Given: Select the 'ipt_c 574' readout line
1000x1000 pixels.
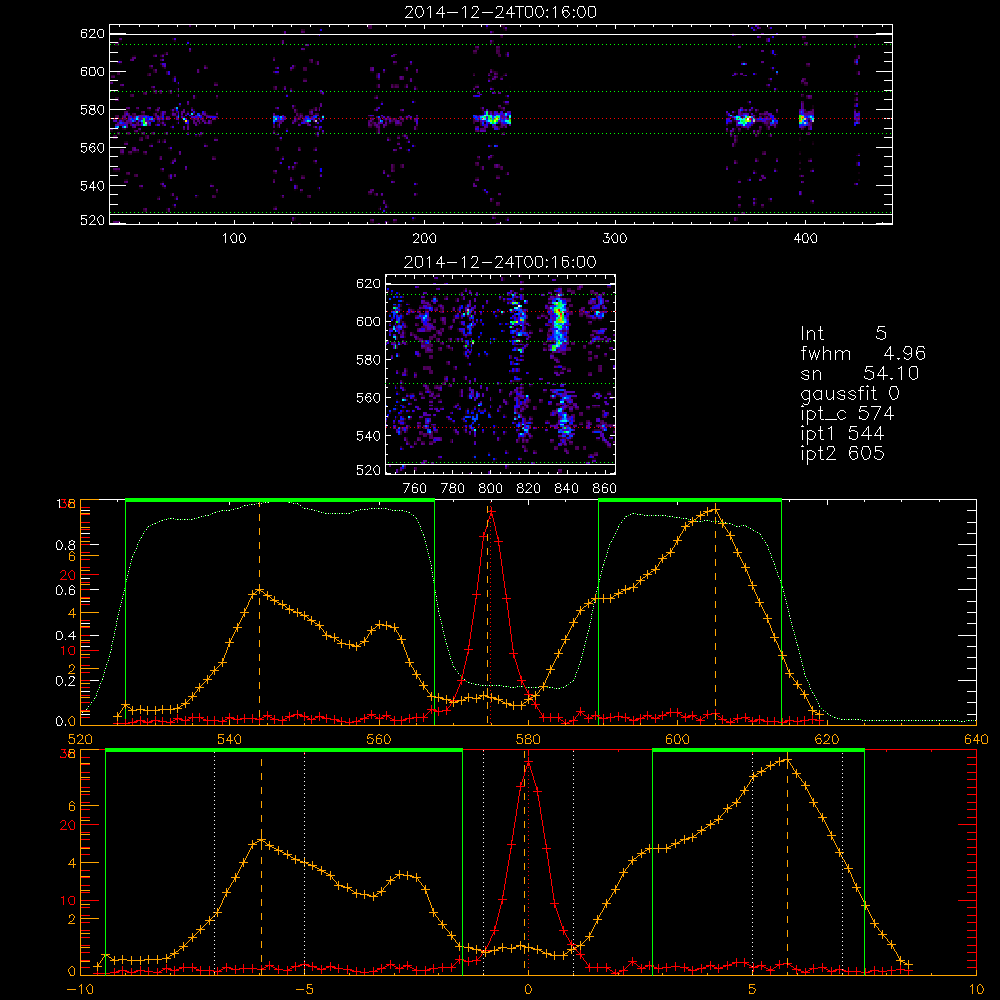Looking at the screenshot, I should pos(848,414).
